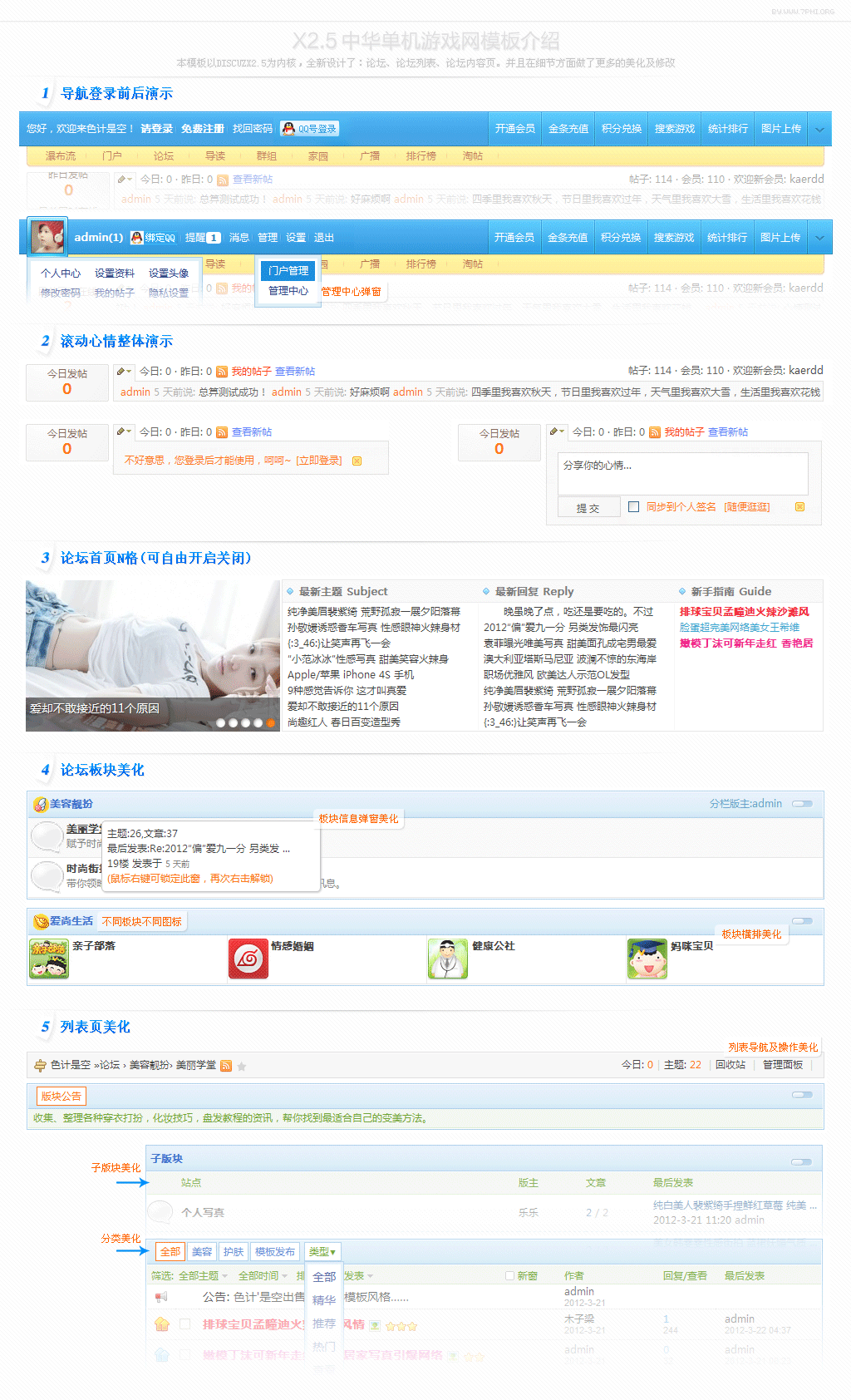
Task: Collapse the 美容靓扮 category with its header toggle
Action: point(802,804)
